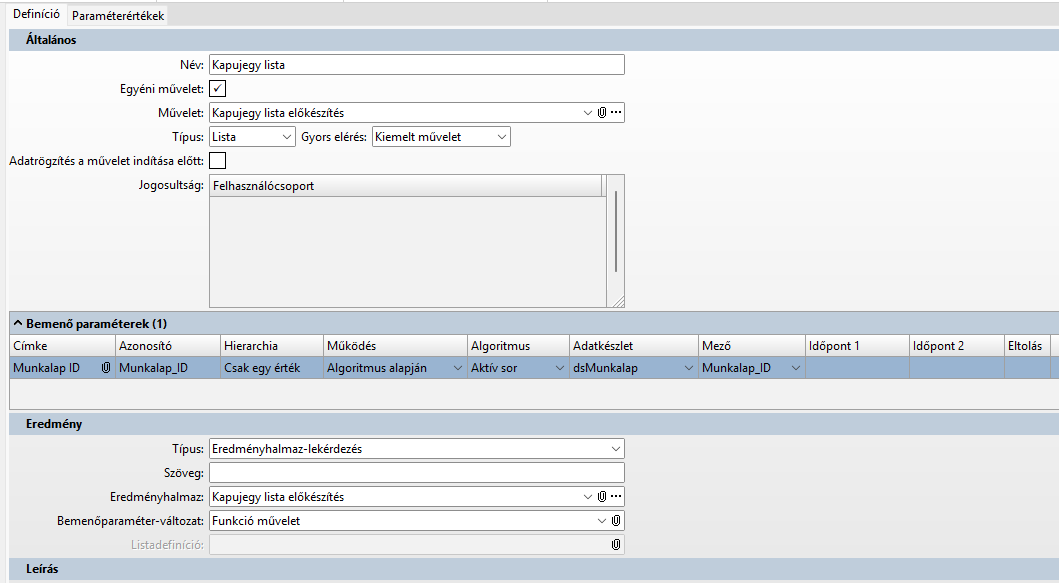Viewport: 1059px width, 583px height.
Task: Enable Adatrögzítés a művelet indítása előtt
Action: point(217,161)
